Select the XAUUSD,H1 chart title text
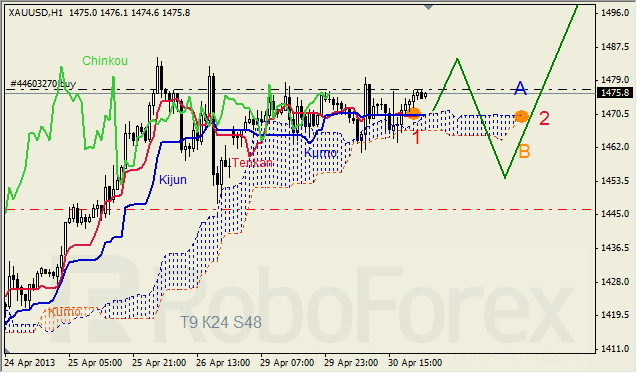 click(36, 13)
